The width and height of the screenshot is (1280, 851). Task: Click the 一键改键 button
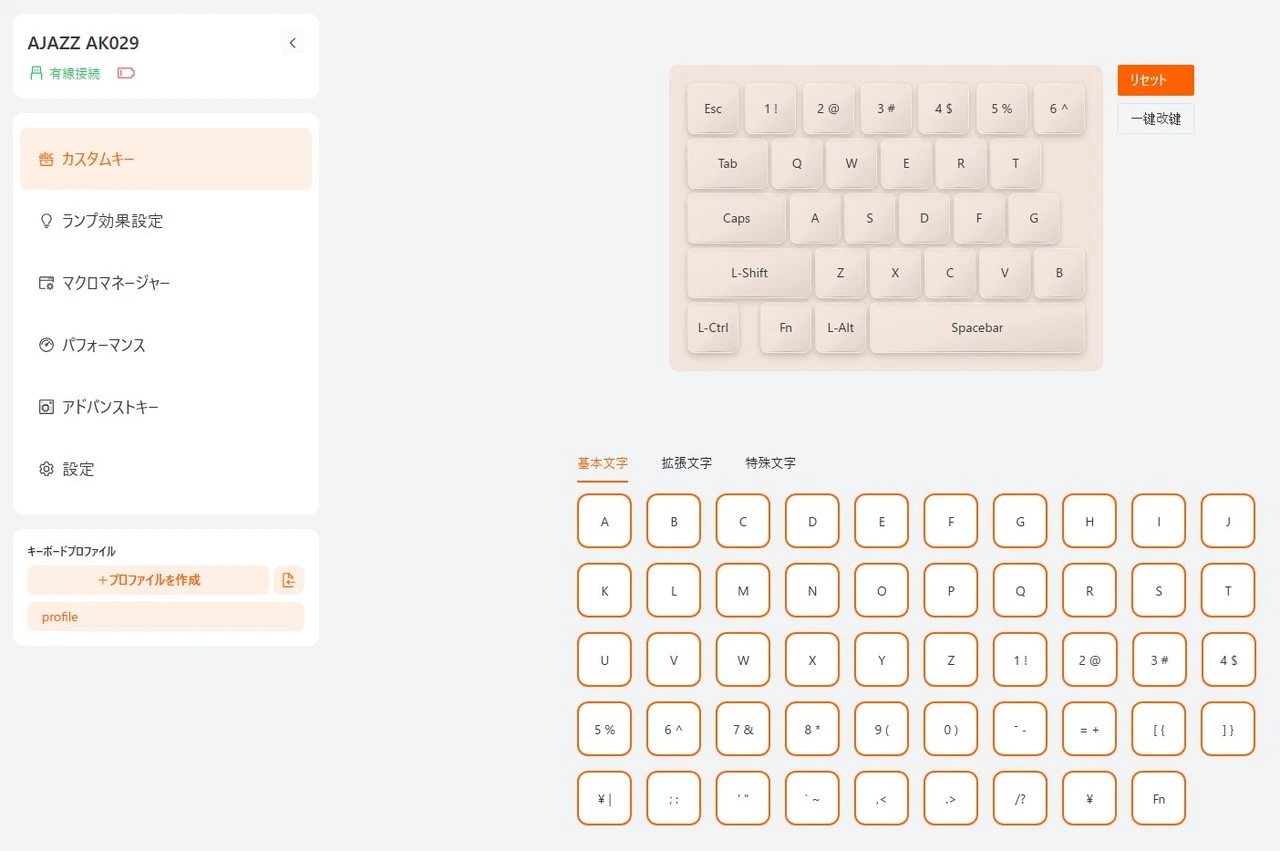click(1155, 119)
